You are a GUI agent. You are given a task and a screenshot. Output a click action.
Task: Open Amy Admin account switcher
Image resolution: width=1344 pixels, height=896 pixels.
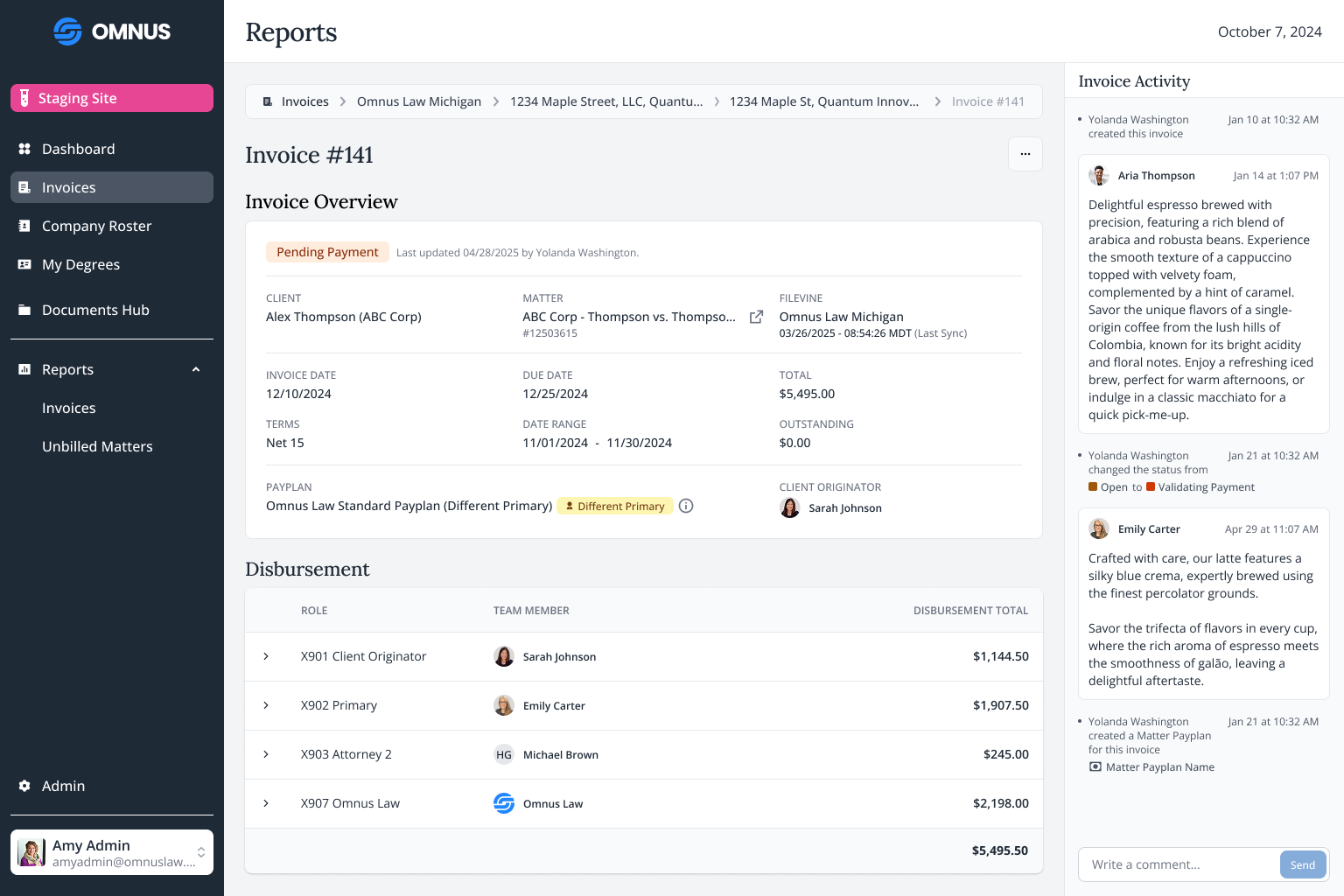(200, 852)
